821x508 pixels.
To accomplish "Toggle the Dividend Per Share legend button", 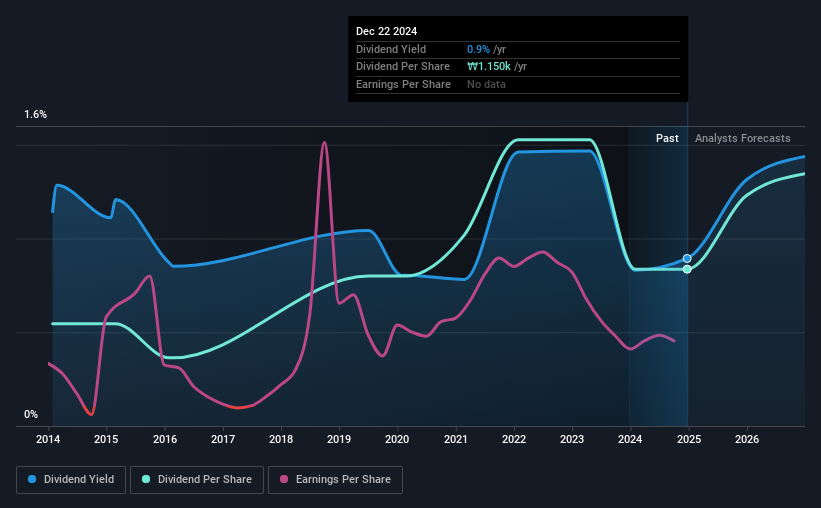I will point(197,479).
